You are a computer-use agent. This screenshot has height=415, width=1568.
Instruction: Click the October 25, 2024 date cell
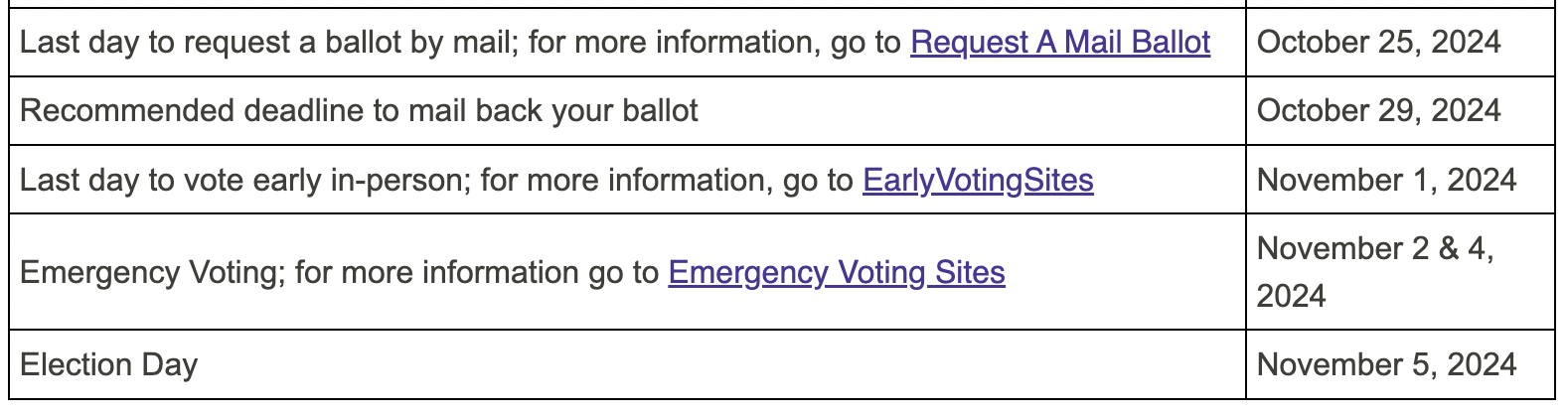tap(1400, 42)
